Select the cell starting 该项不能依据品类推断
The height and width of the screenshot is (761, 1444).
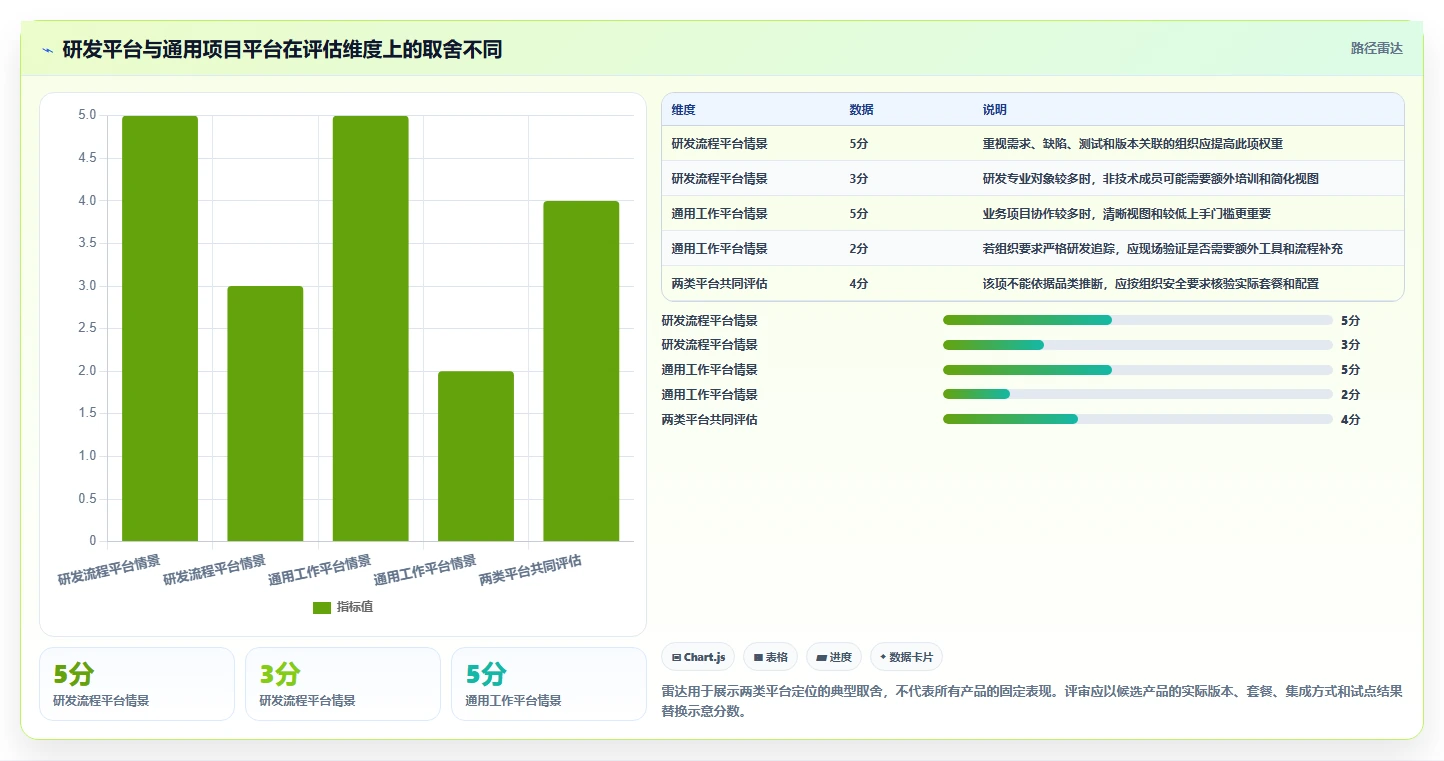[1150, 284]
